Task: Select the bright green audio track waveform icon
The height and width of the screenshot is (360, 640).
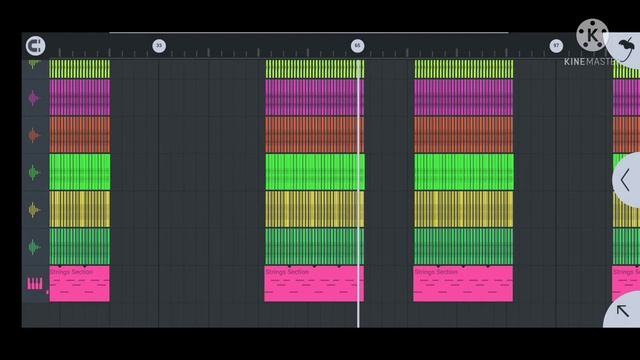Action: pyautogui.click(x=33, y=172)
